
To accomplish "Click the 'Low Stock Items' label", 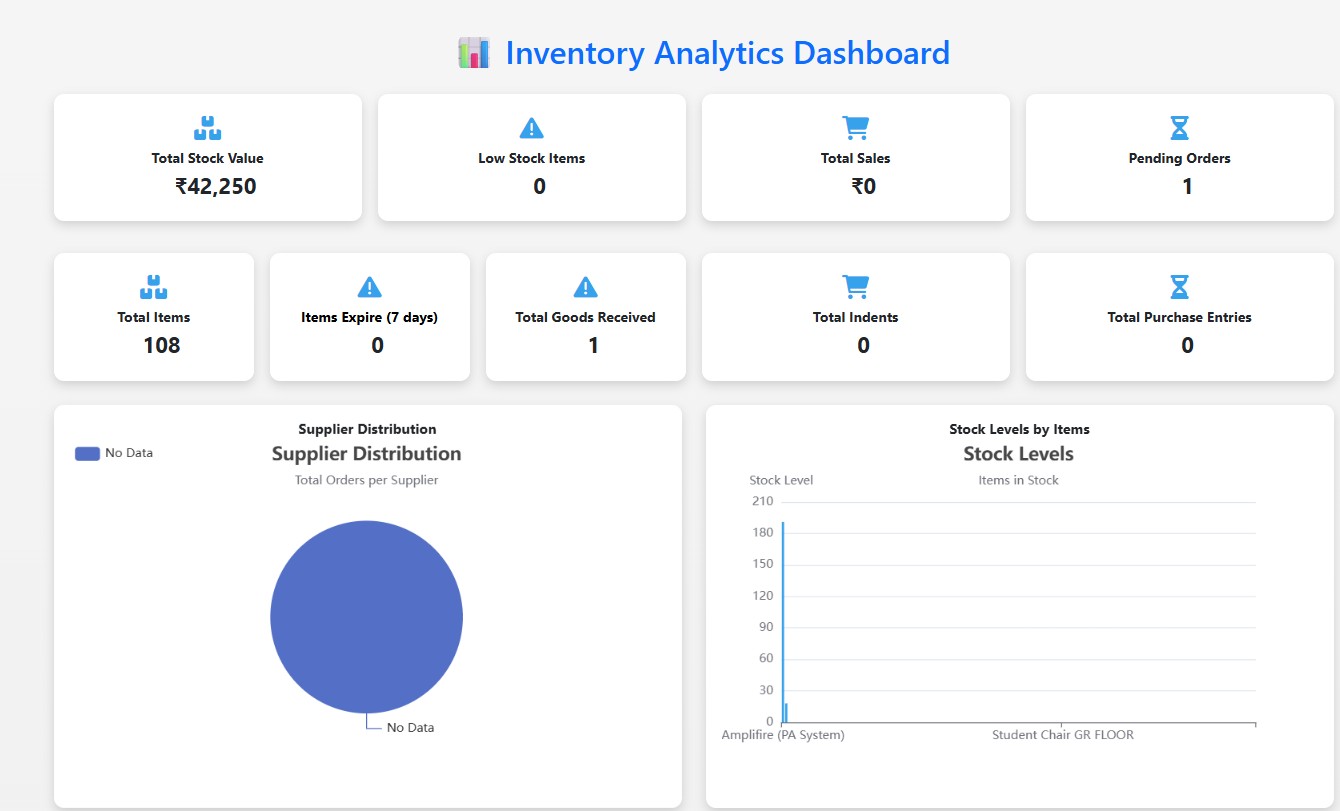I will pos(532,158).
